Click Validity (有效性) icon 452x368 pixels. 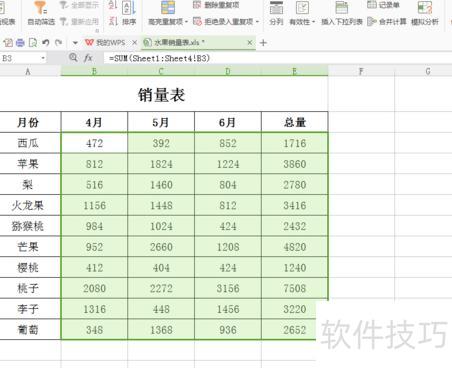coord(302,8)
